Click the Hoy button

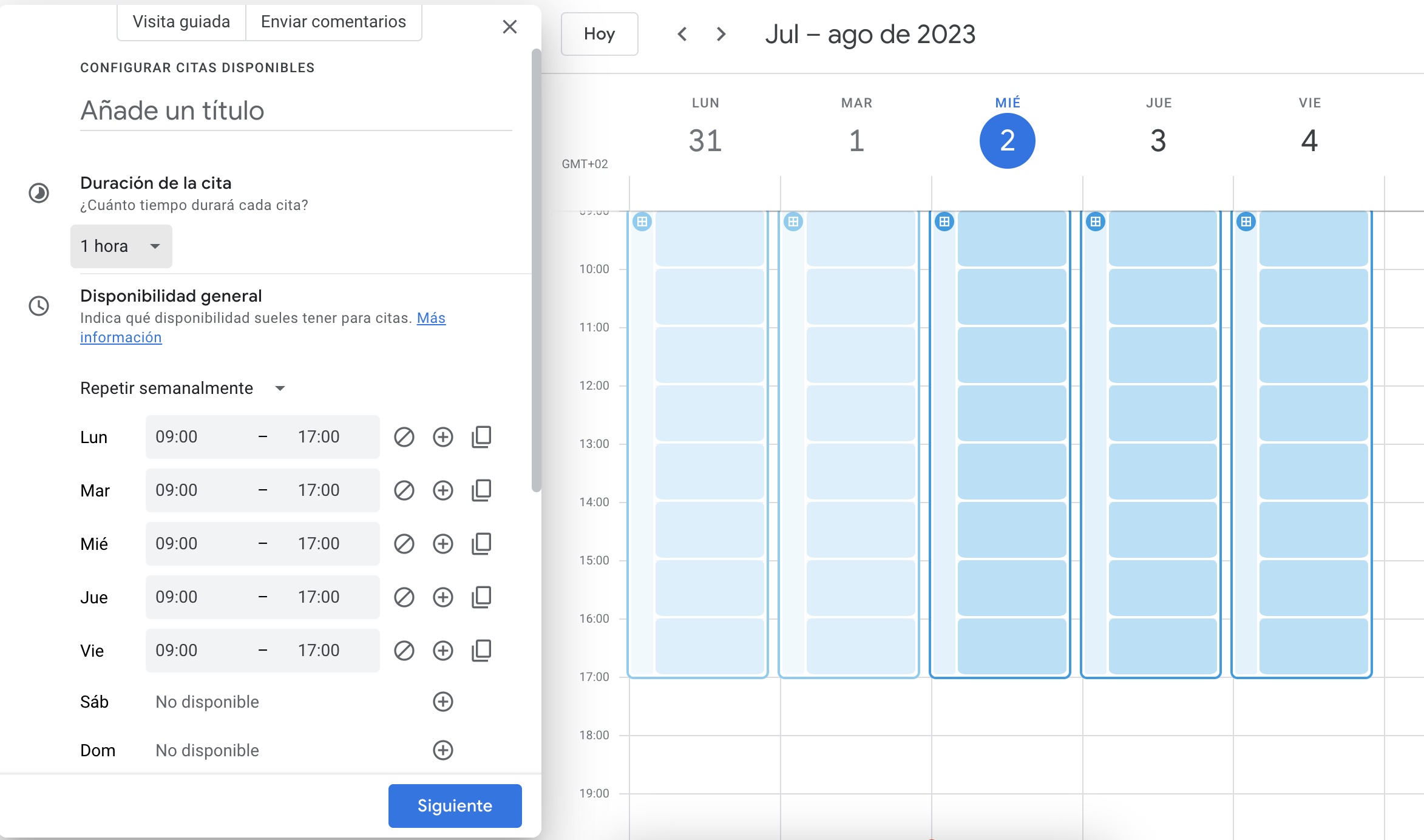tap(598, 34)
